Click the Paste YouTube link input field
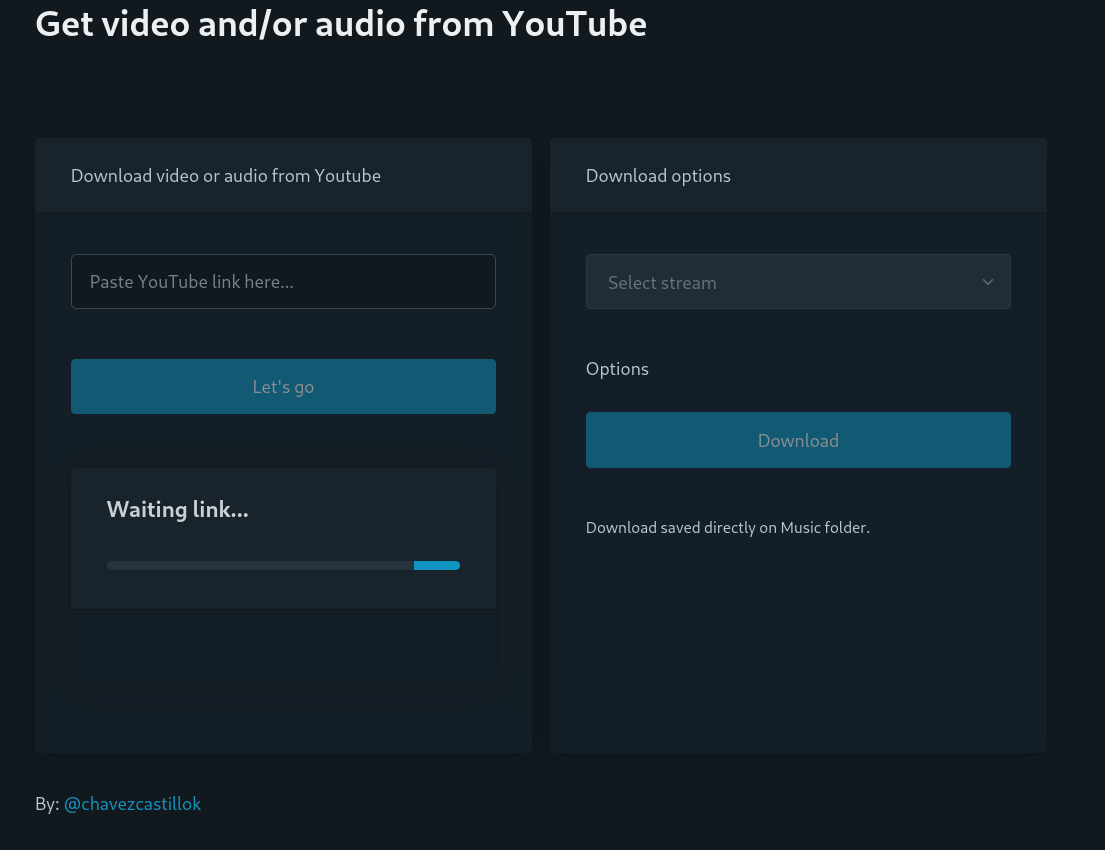Viewport: 1105px width, 850px height. coord(283,281)
